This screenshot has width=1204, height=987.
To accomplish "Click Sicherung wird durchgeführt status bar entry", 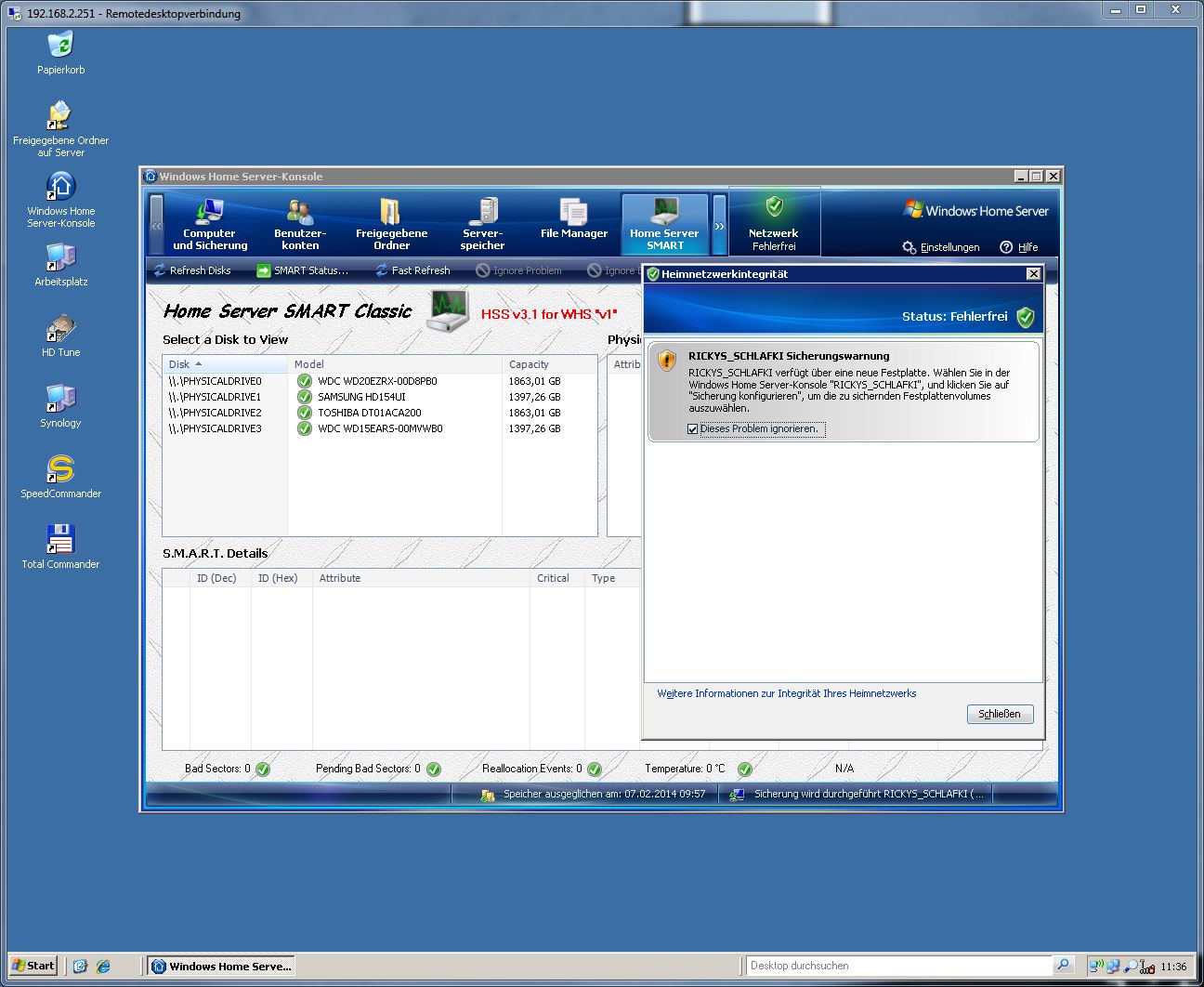I will pyautogui.click(x=857, y=795).
